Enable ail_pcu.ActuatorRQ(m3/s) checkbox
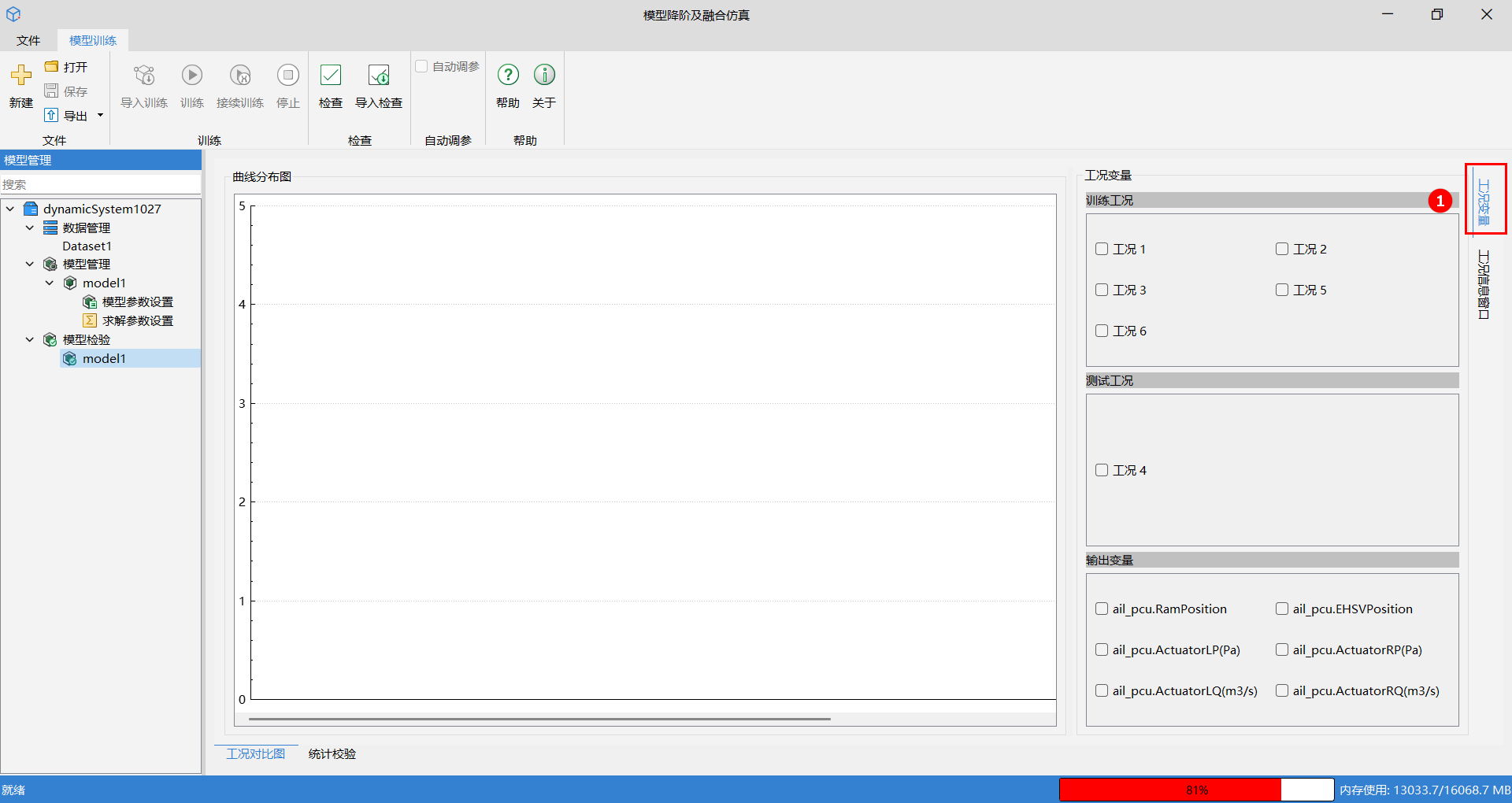The width and height of the screenshot is (1512, 803). [x=1282, y=690]
